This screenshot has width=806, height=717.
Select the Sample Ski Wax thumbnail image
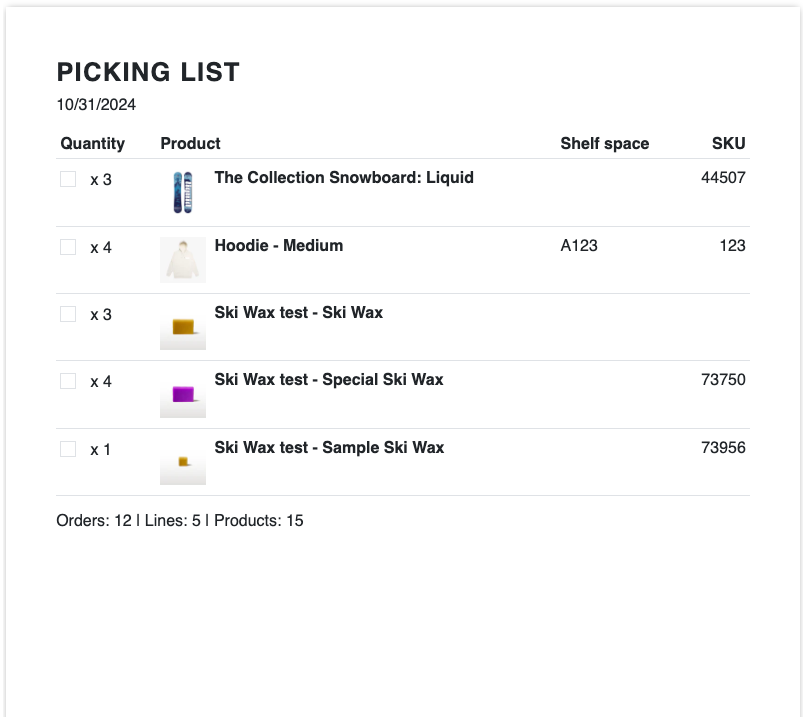(x=182, y=462)
